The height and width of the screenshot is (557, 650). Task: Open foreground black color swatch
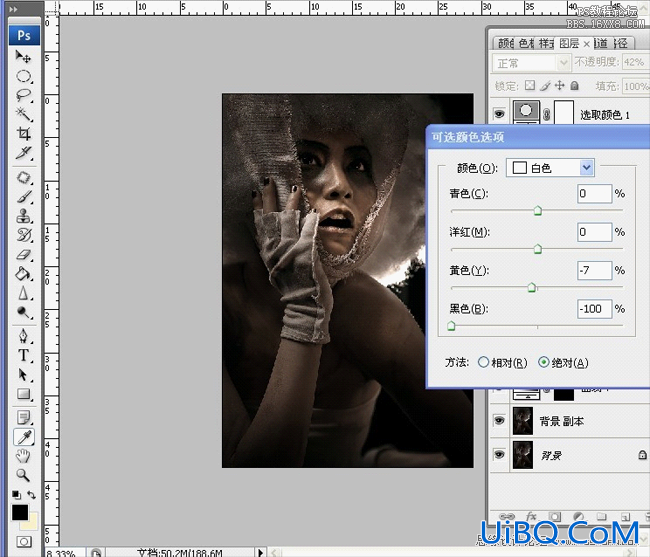(x=19, y=512)
